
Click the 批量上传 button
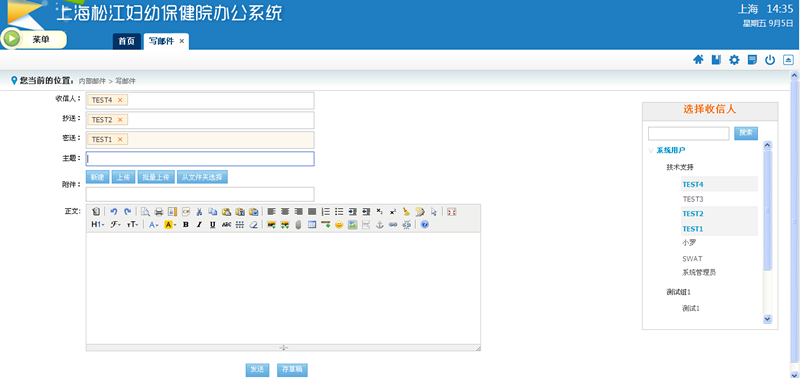click(156, 177)
